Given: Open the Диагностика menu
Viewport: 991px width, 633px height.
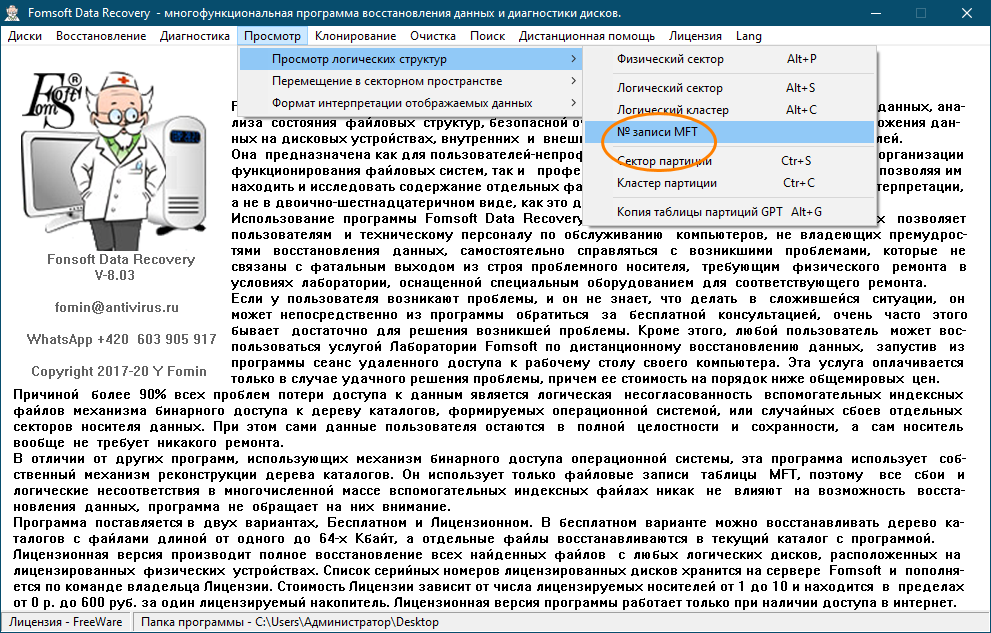Looking at the screenshot, I should (195, 36).
